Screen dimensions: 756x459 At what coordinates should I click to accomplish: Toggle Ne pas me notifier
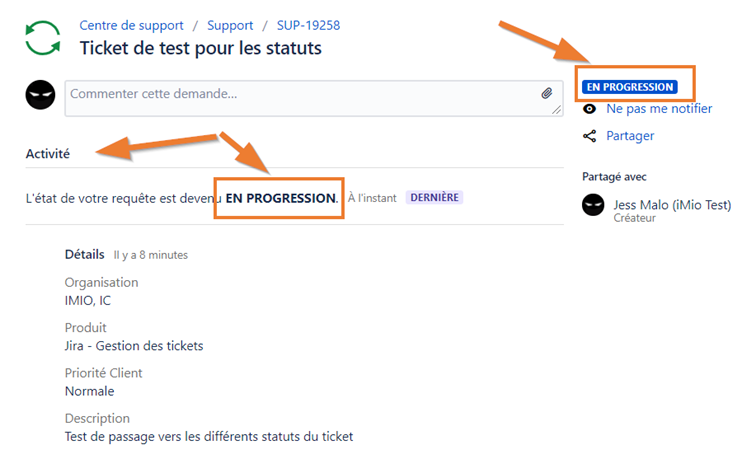(x=659, y=109)
